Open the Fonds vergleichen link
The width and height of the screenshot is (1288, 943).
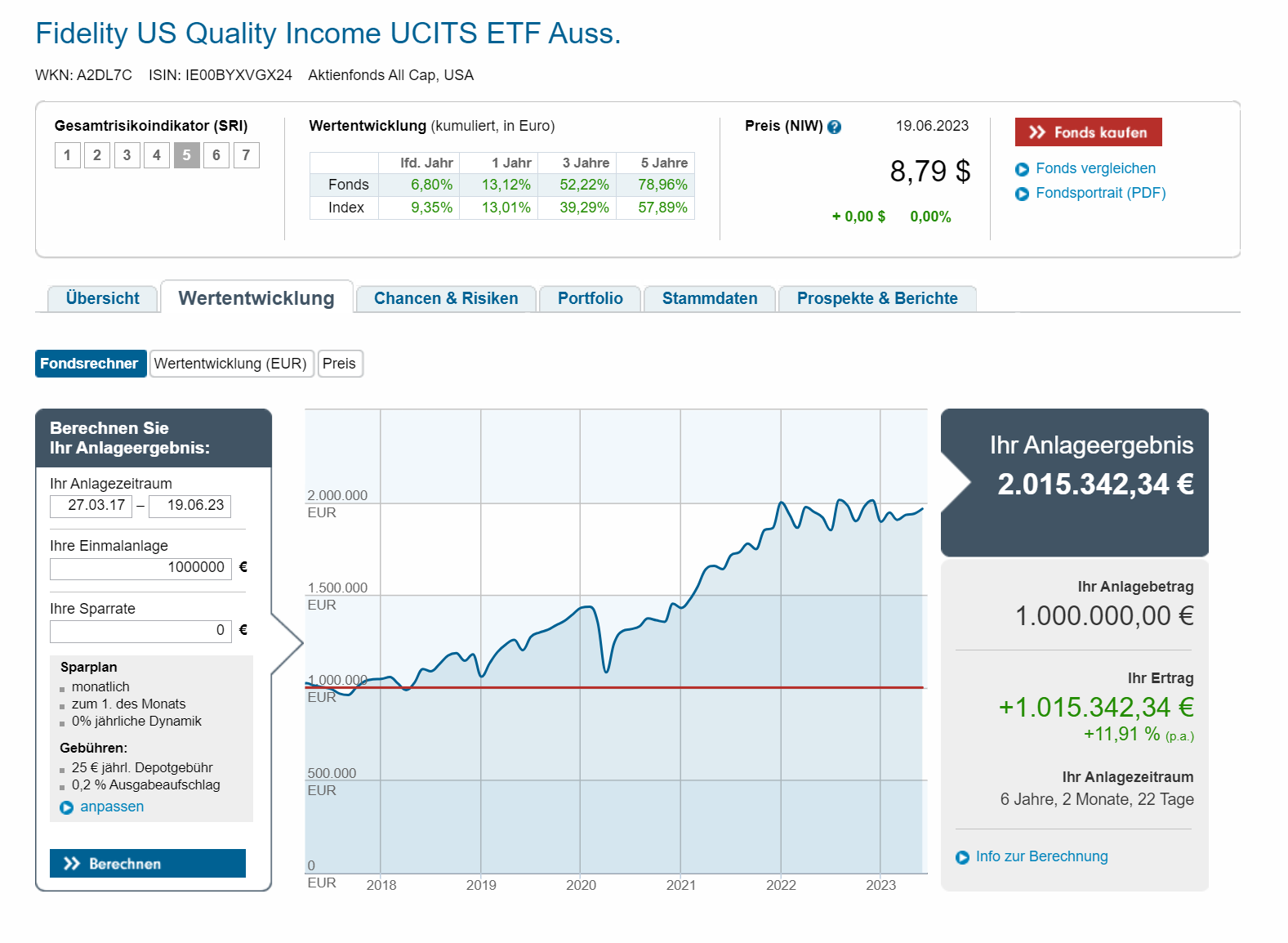(1095, 168)
